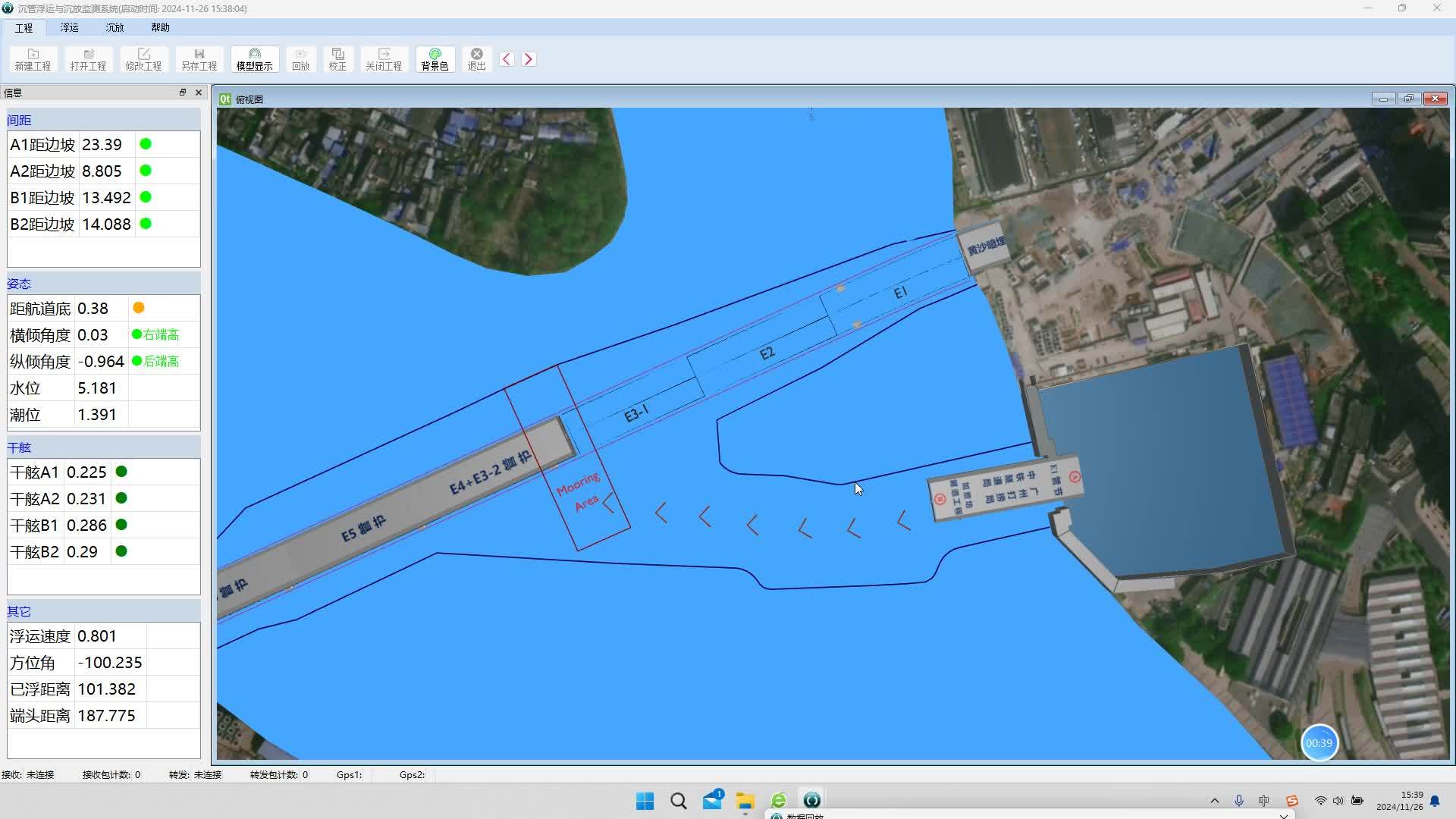Close the 信息 information panel

pyautogui.click(x=199, y=93)
